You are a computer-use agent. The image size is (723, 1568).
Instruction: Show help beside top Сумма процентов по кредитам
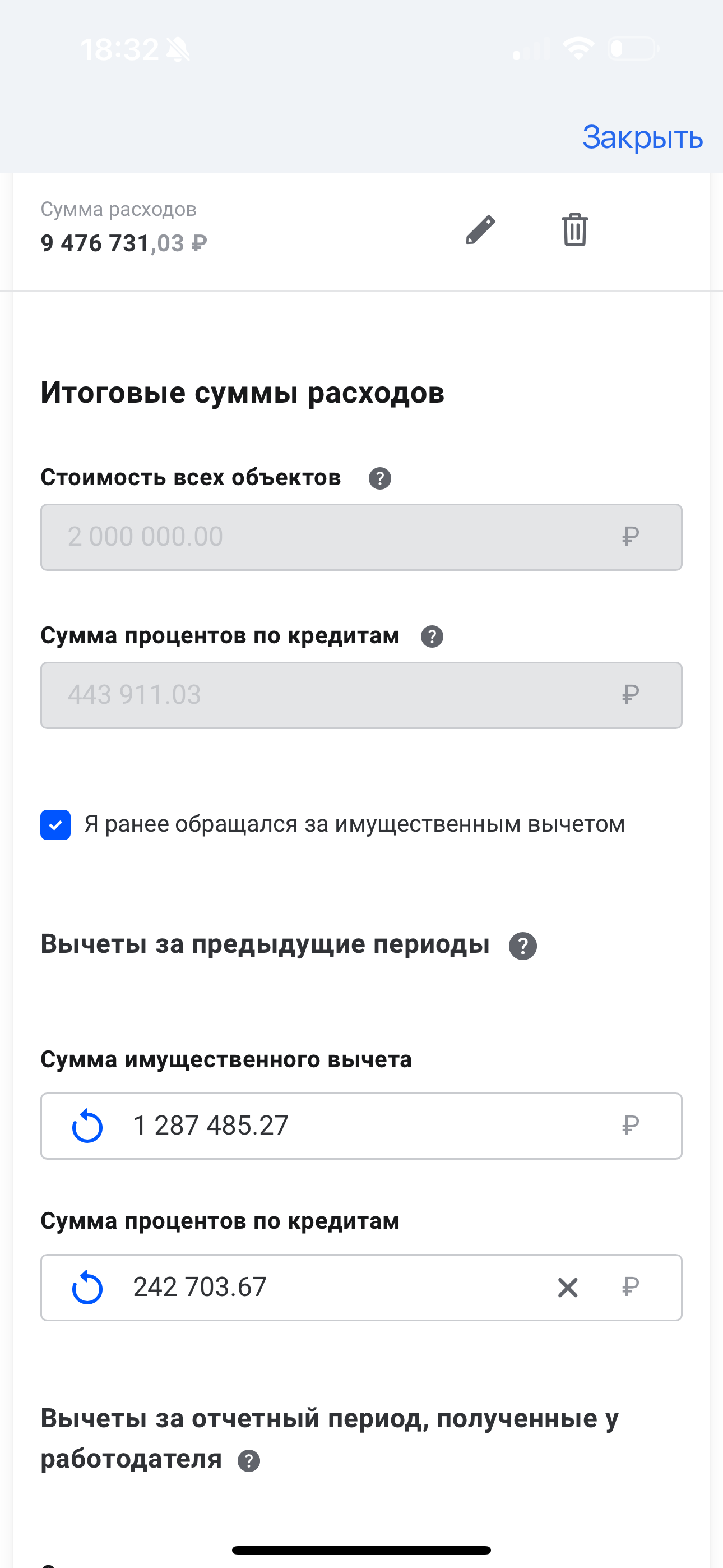[x=432, y=637]
